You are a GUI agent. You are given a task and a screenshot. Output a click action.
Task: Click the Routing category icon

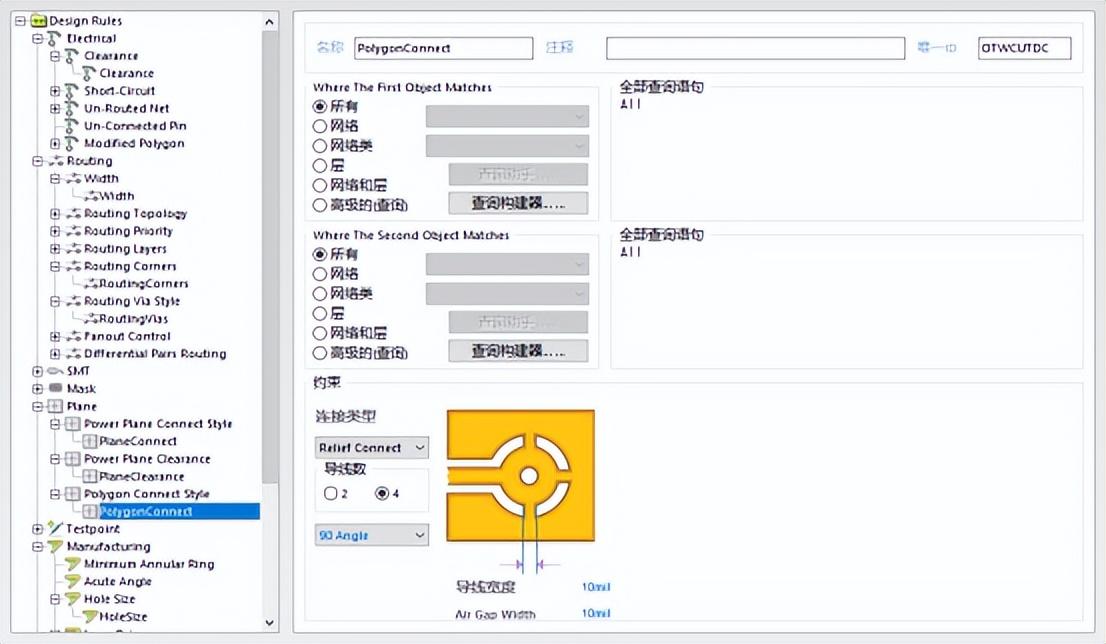54,161
